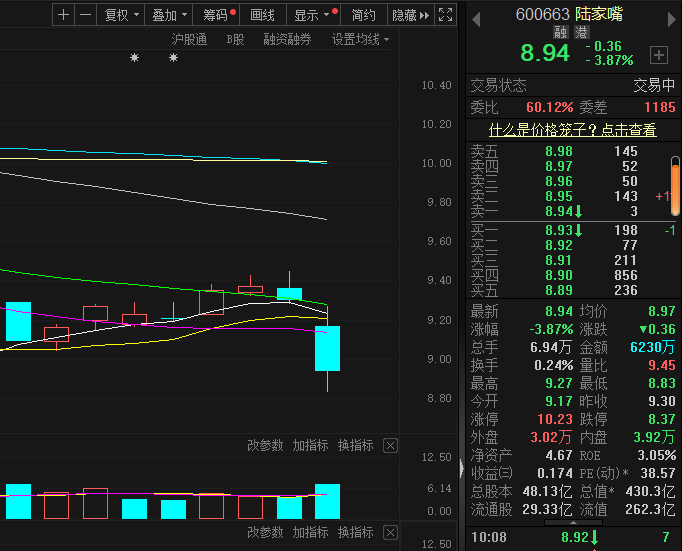682x551 pixels.
Task: Click the plus zoom-in chart button
Action: [x=64, y=15]
